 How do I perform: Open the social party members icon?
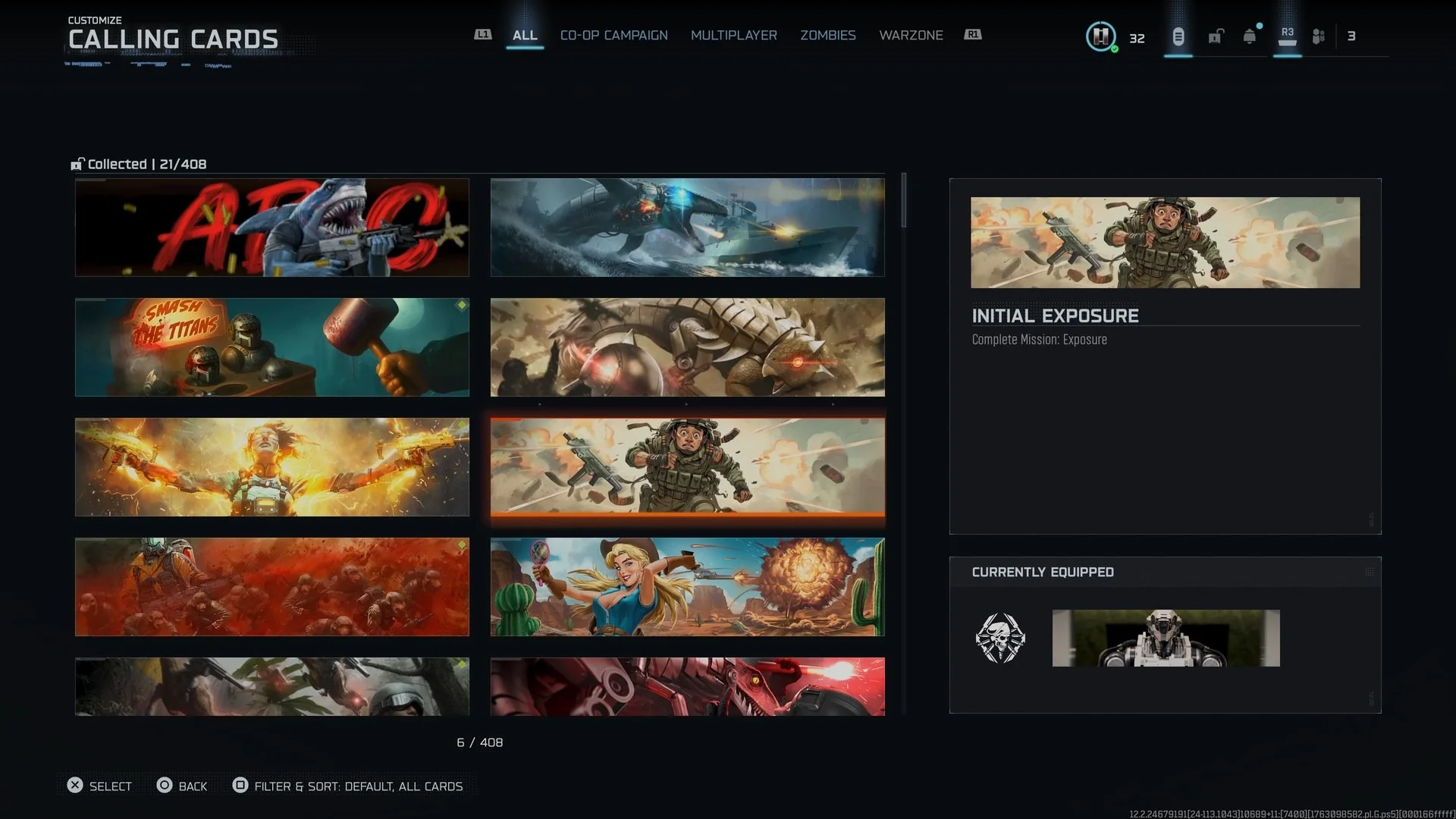point(1319,36)
